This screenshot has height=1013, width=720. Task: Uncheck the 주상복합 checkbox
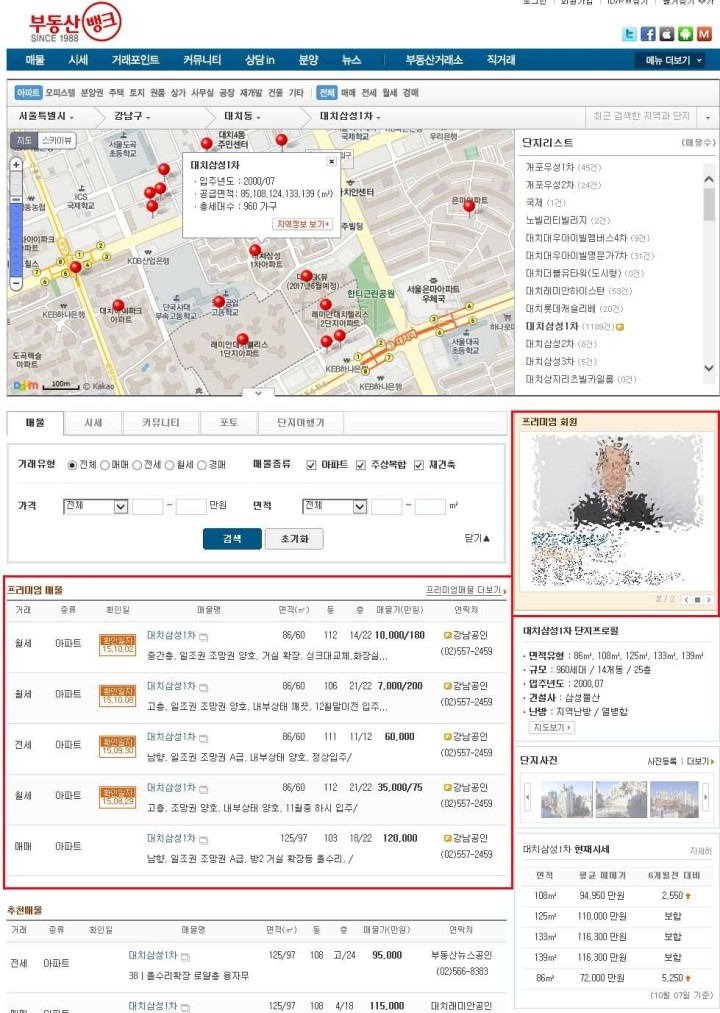tap(361, 465)
